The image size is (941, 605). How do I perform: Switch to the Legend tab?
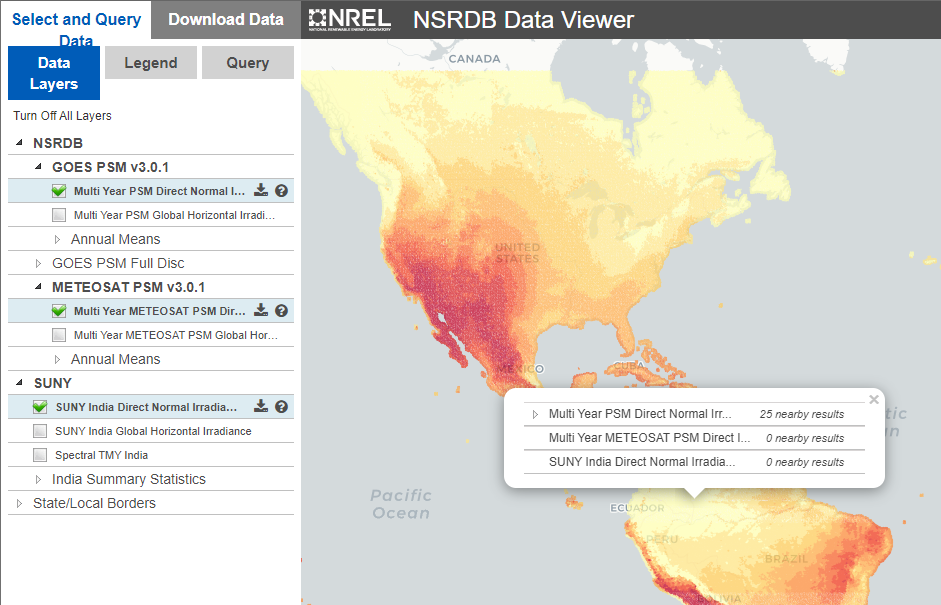150,62
